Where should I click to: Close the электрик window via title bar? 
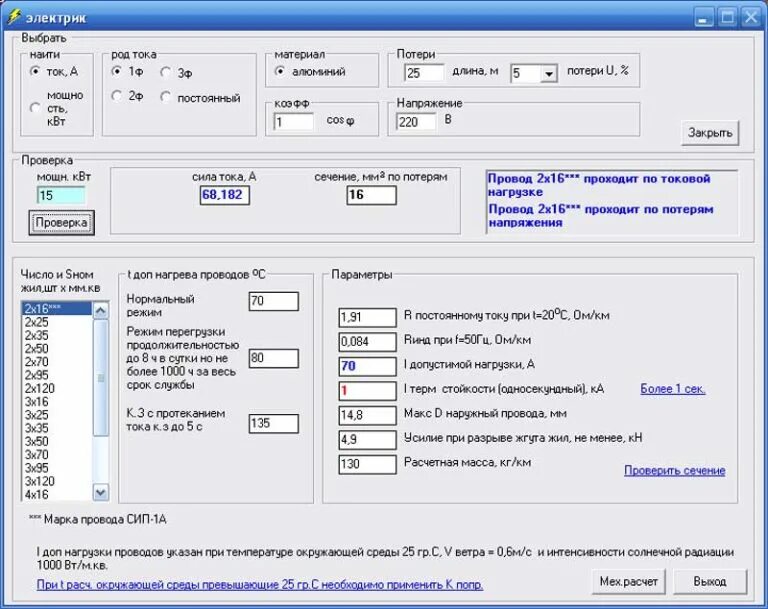(751, 17)
